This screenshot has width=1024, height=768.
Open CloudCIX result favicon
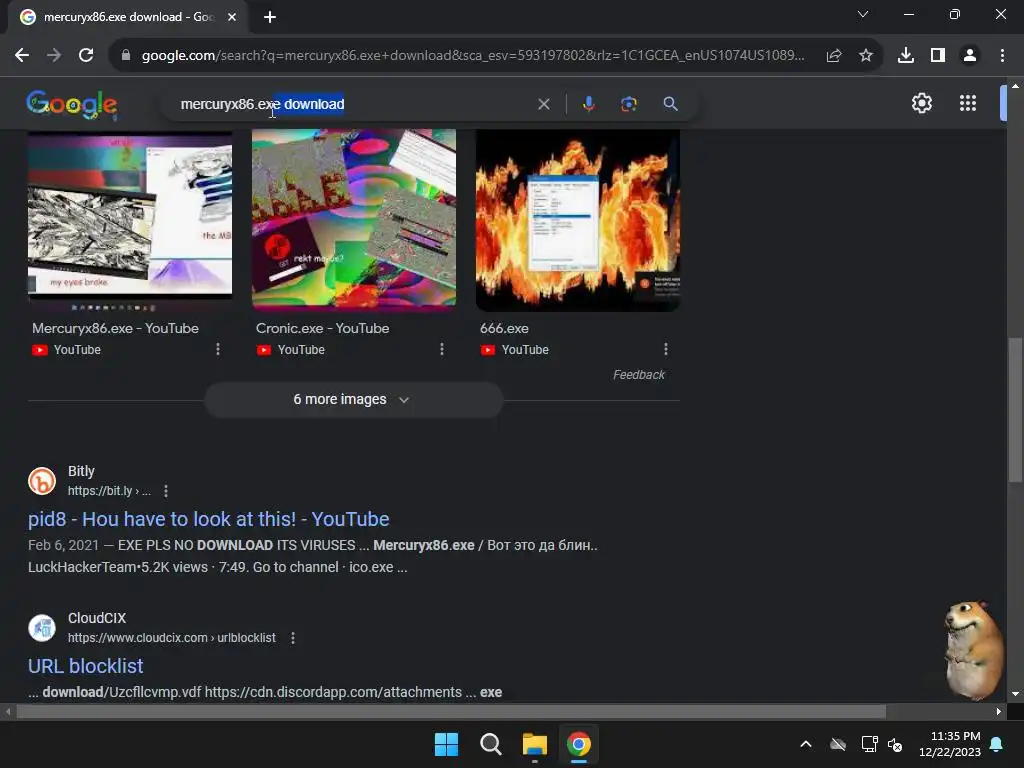42,628
